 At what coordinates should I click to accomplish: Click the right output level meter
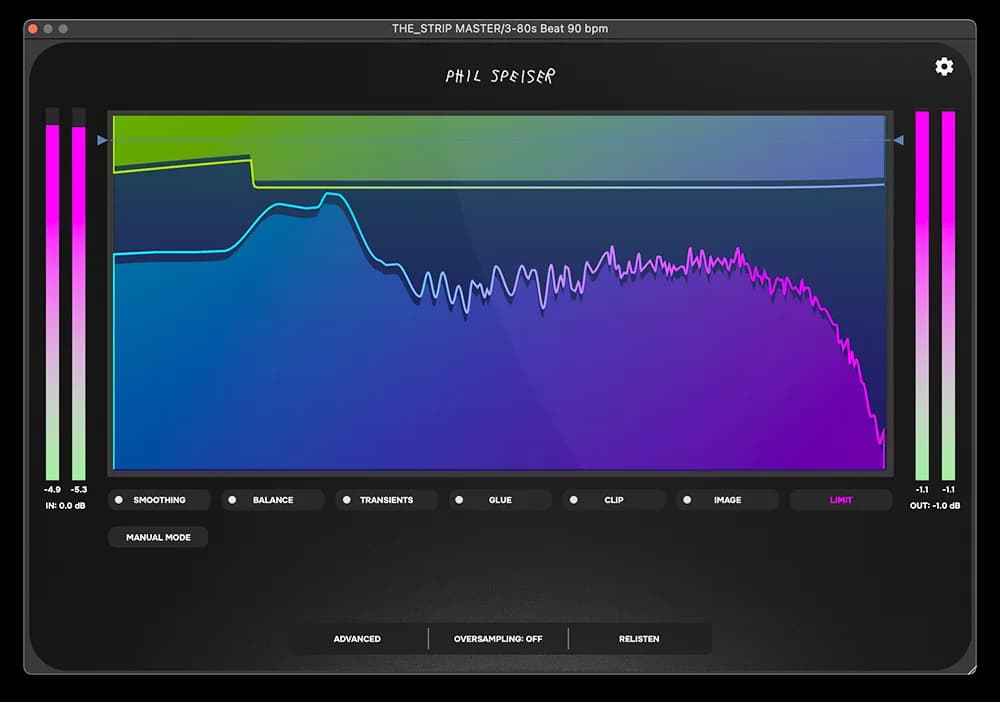coord(948,295)
